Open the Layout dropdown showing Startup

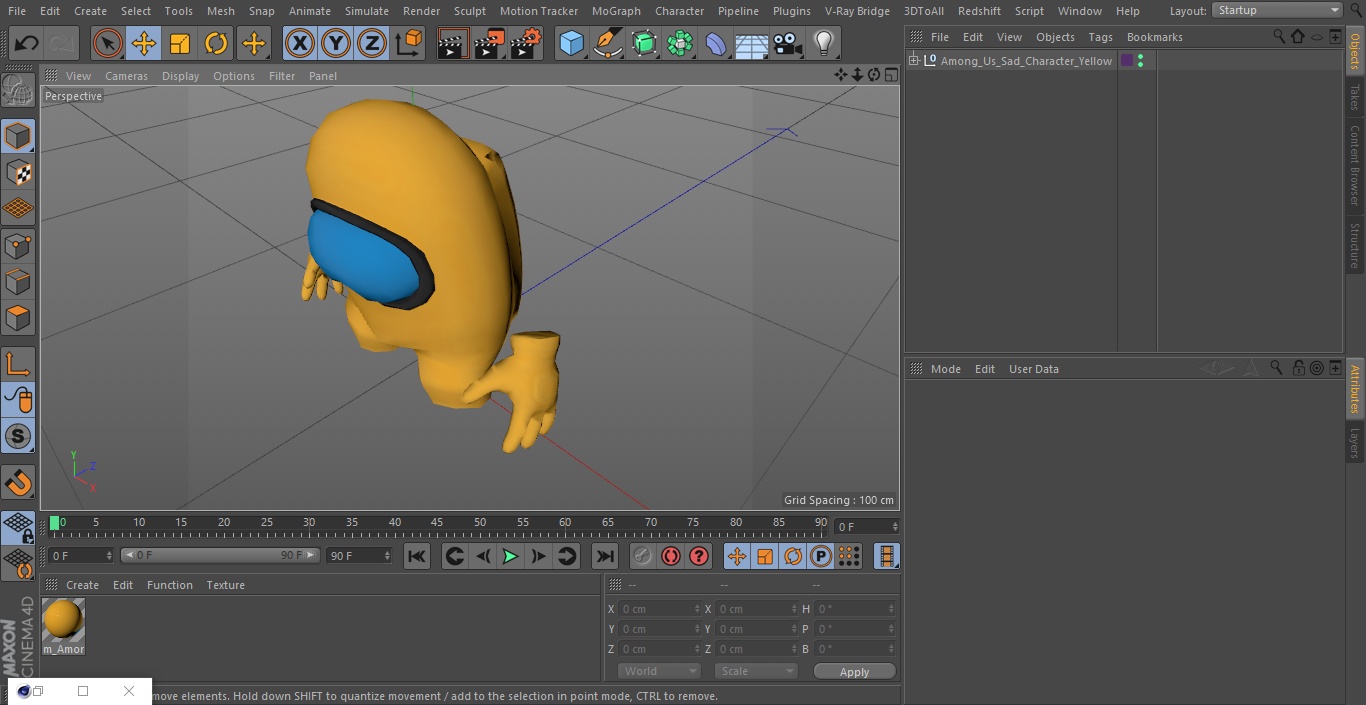point(1277,10)
